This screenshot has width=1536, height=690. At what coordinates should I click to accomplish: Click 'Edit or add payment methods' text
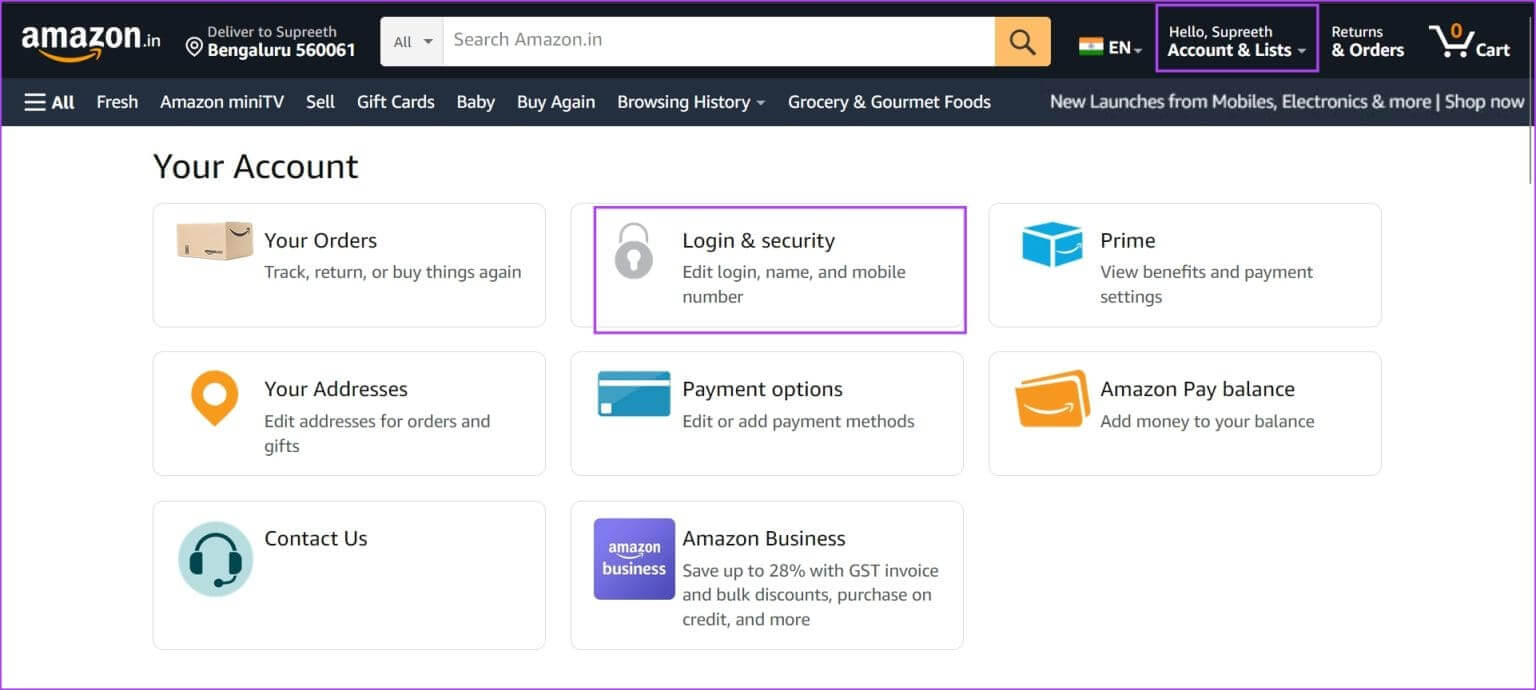point(798,421)
